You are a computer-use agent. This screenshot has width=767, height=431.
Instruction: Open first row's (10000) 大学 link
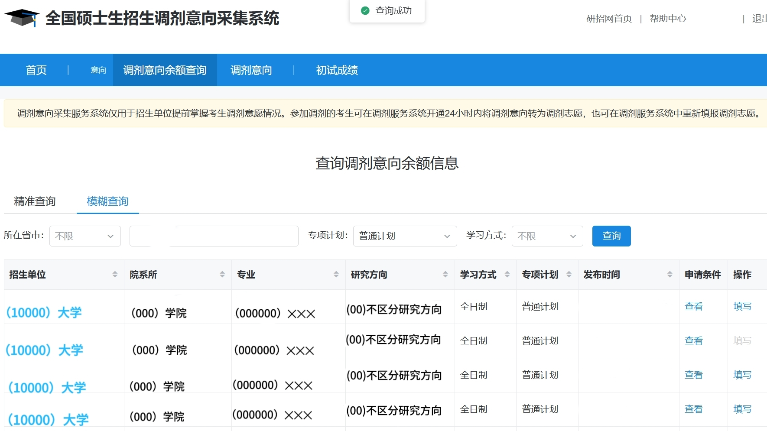click(44, 313)
